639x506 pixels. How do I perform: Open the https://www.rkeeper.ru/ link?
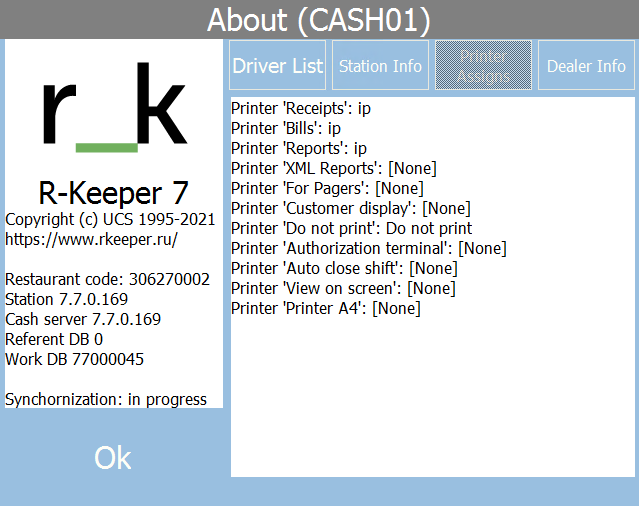[x=91, y=239]
